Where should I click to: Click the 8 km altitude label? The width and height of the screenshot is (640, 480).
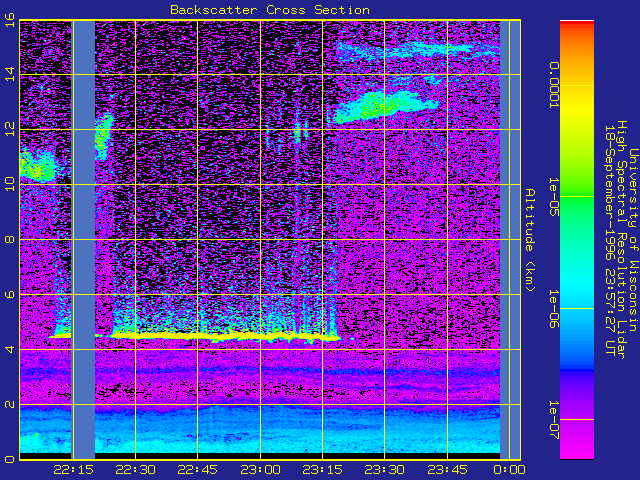[10, 239]
